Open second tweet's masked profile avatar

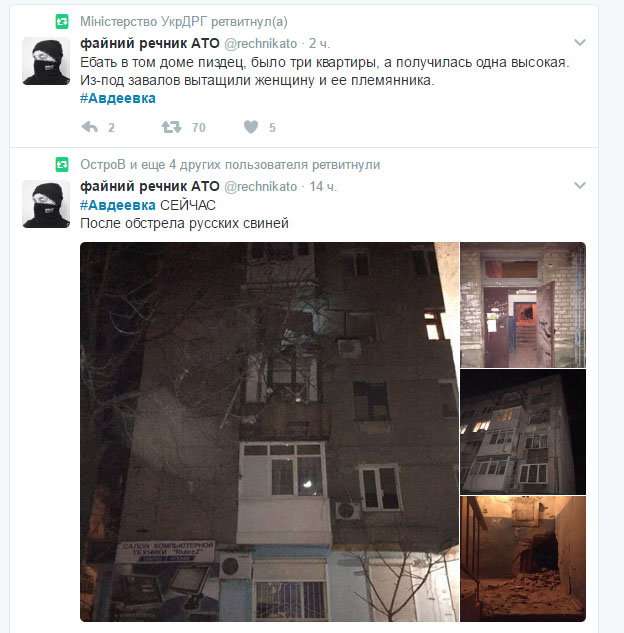46,204
